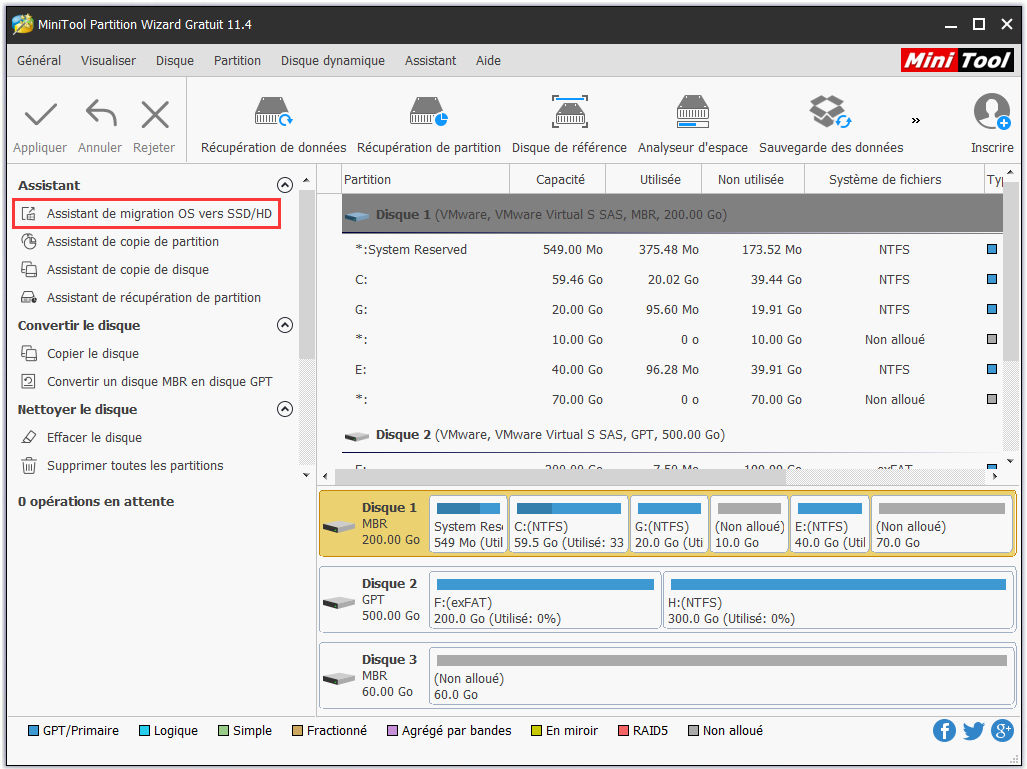Select the E: partition row
This screenshot has width=1027, height=769.
click(672, 370)
